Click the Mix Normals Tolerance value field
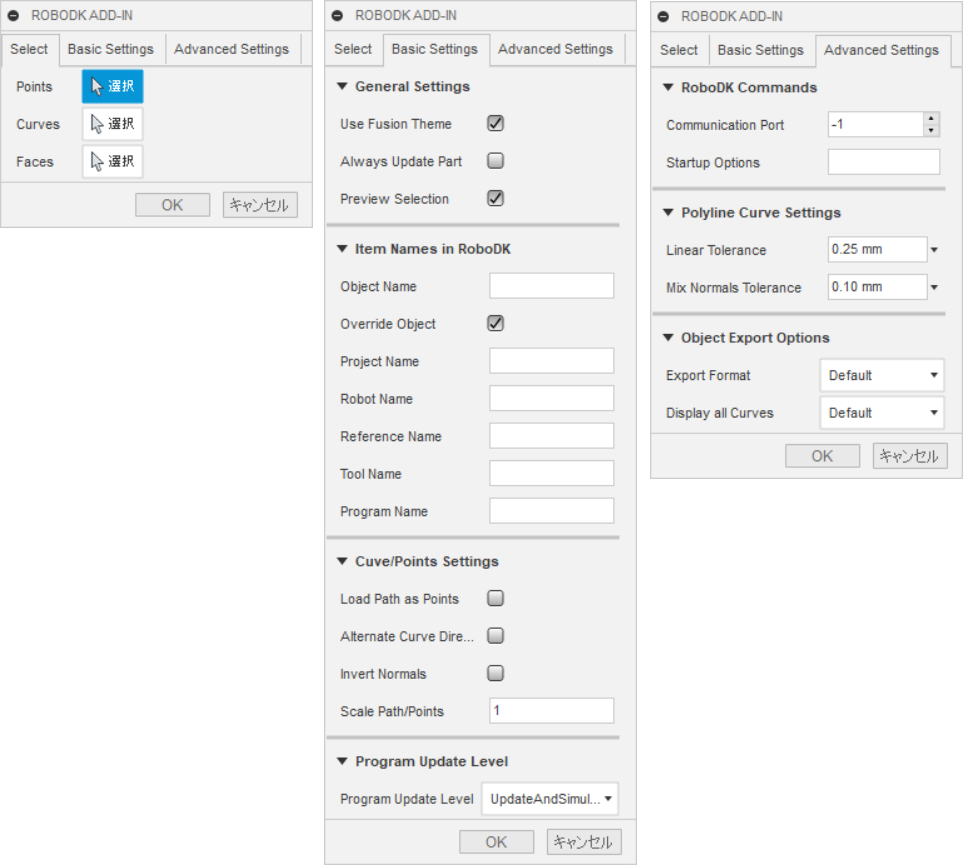Viewport: 963px width, 865px height. tap(877, 288)
